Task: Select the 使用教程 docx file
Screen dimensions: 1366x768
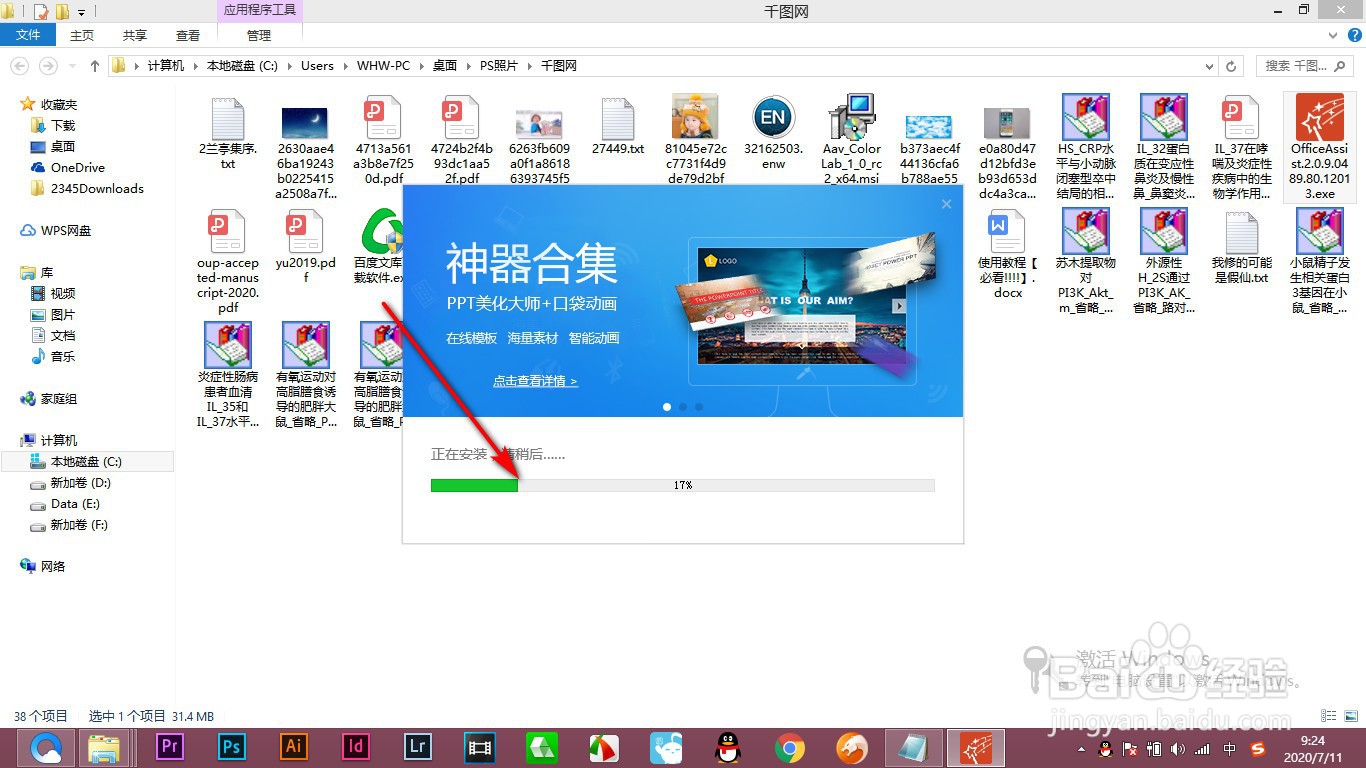Action: [1008, 255]
